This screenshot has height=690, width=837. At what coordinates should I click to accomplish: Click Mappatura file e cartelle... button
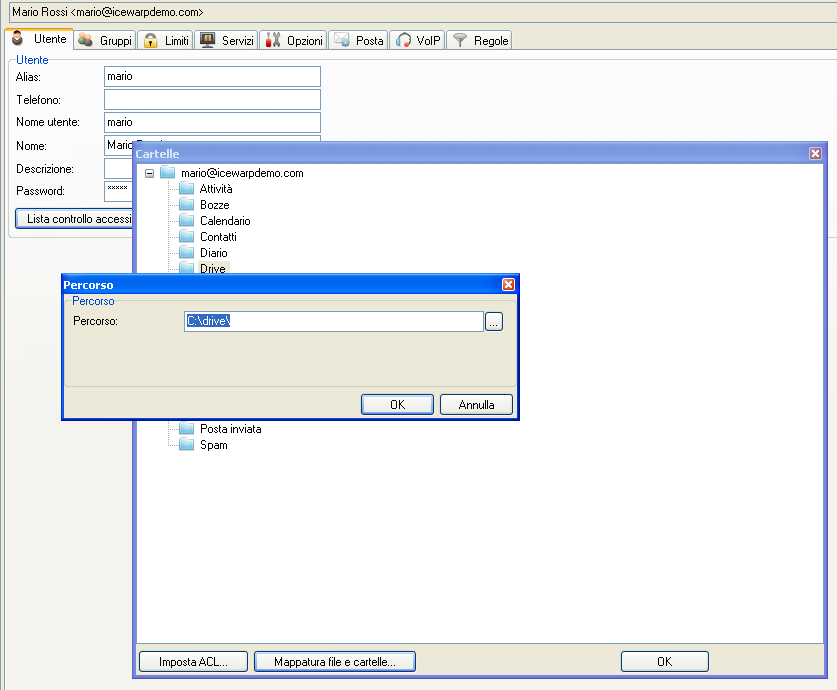point(335,662)
